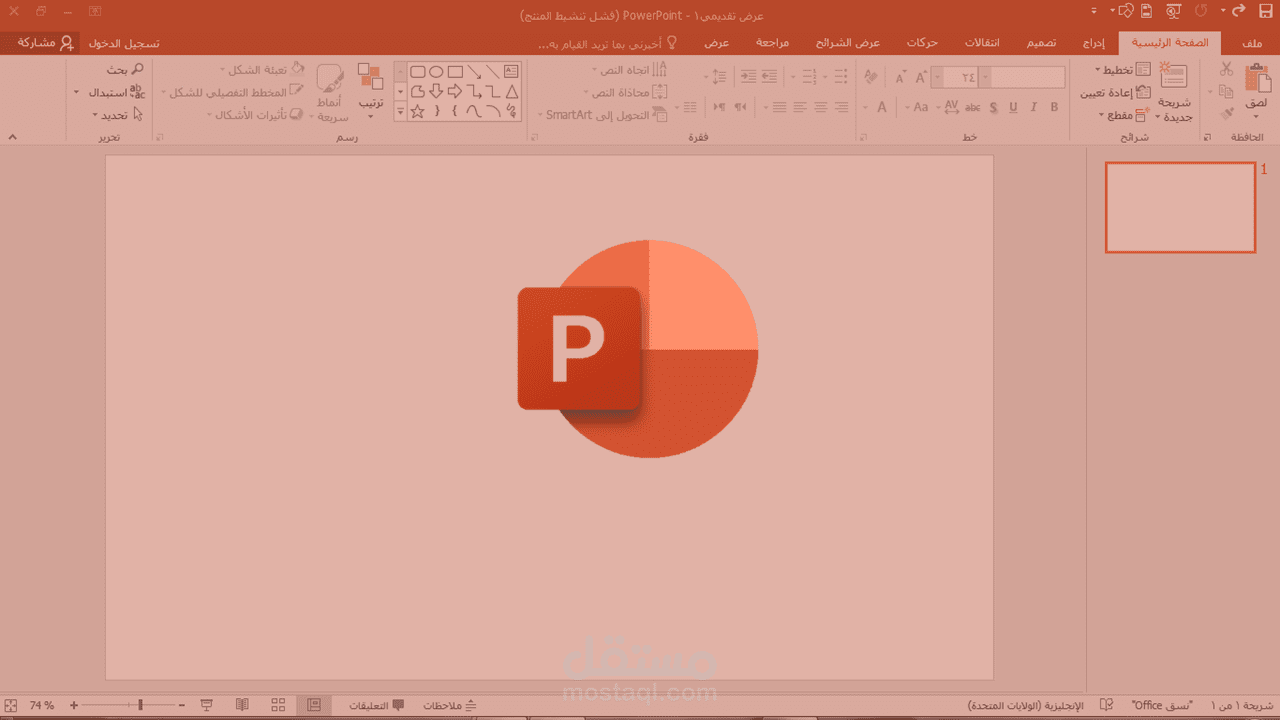Toggle Italic formatting
1280x720 pixels.
[1034, 107]
